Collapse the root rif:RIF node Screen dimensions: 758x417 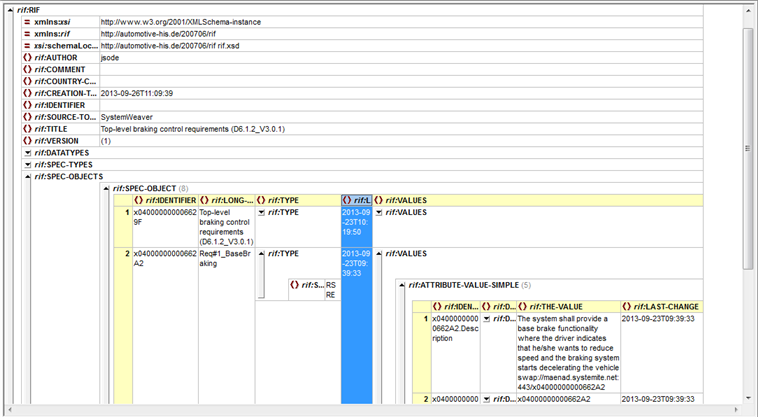(x=11, y=10)
